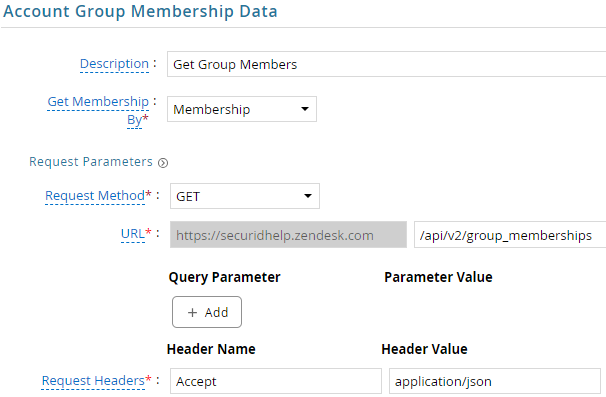Click the 'Header Name' column header
Image resolution: width=606 pixels, height=397 pixels.
(211, 349)
